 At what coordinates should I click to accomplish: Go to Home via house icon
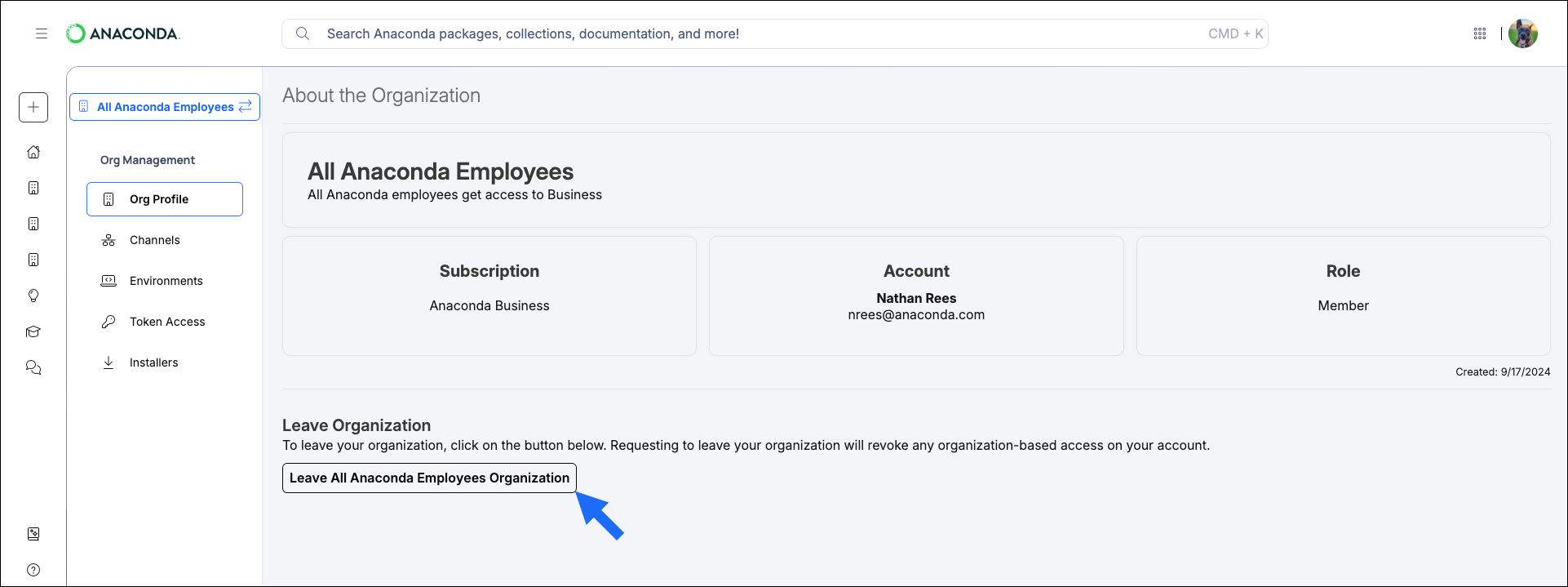click(x=33, y=152)
